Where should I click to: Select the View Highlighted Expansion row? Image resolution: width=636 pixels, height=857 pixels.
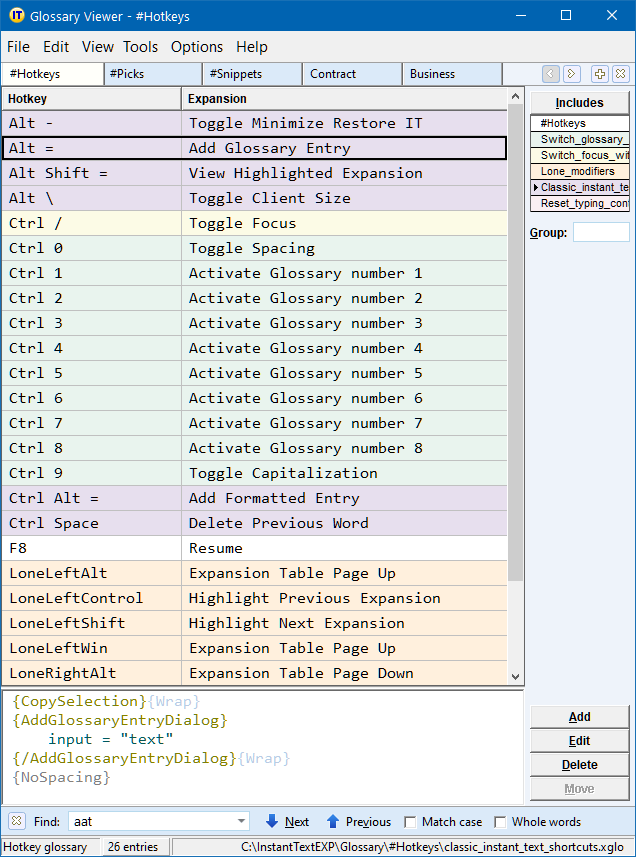coord(255,173)
